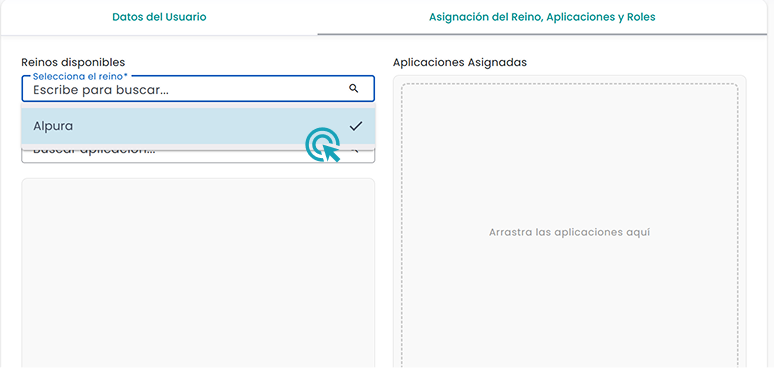Click the magnifier icon in reino field
774x368 pixels.
click(353, 88)
